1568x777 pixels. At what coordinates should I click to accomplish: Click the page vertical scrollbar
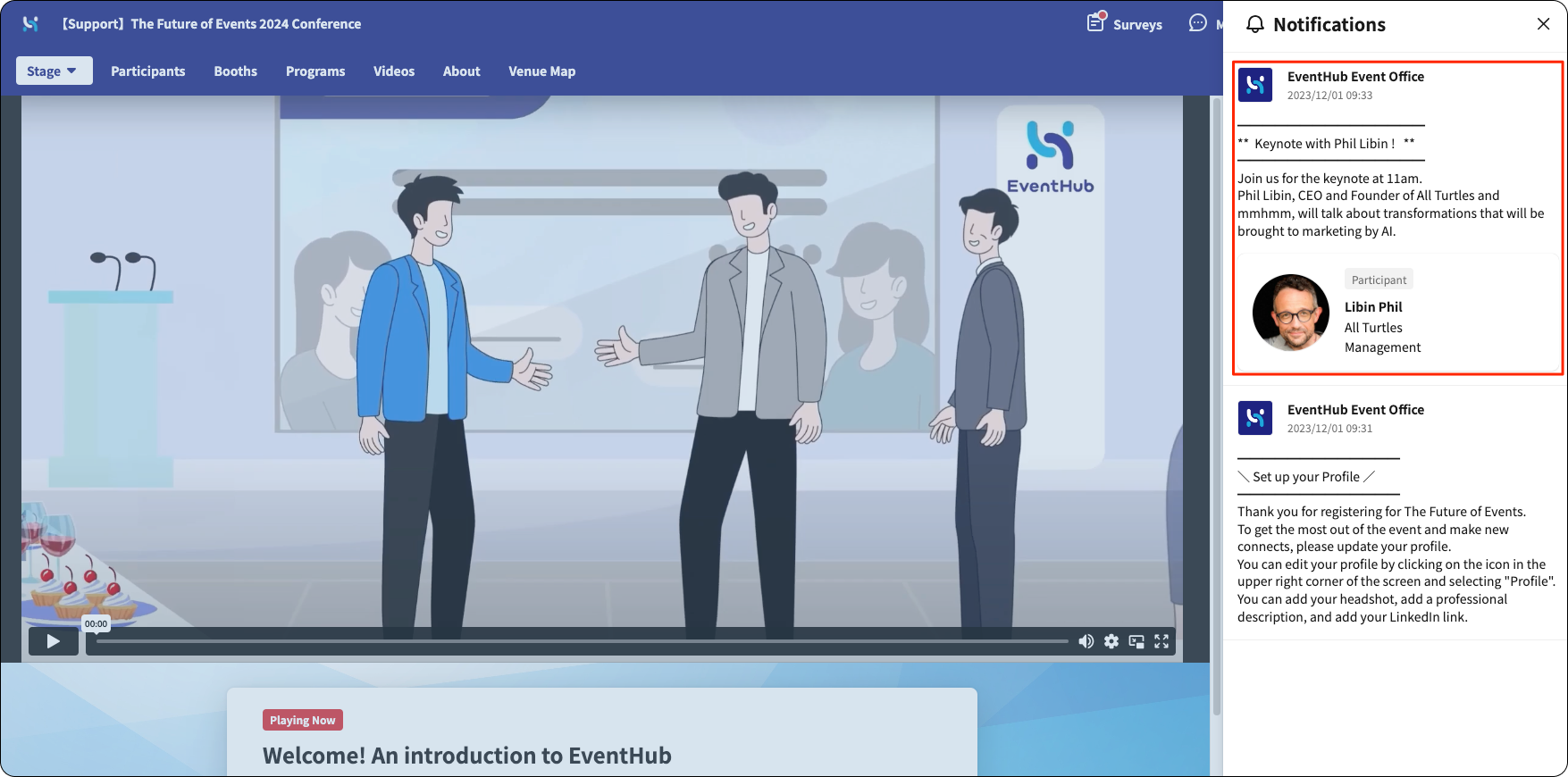coord(1216,406)
